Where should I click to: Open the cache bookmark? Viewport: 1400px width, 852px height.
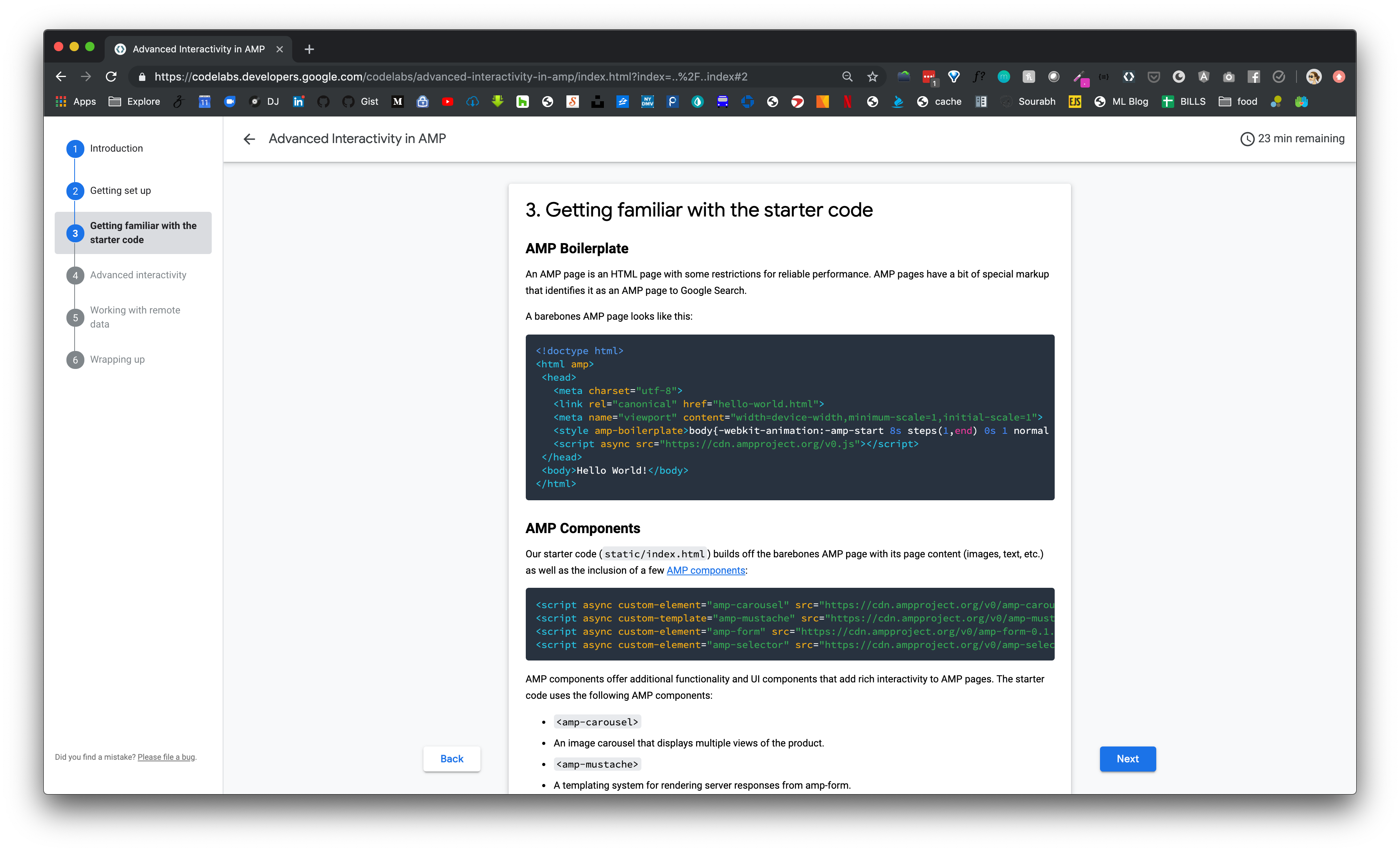tap(939, 102)
